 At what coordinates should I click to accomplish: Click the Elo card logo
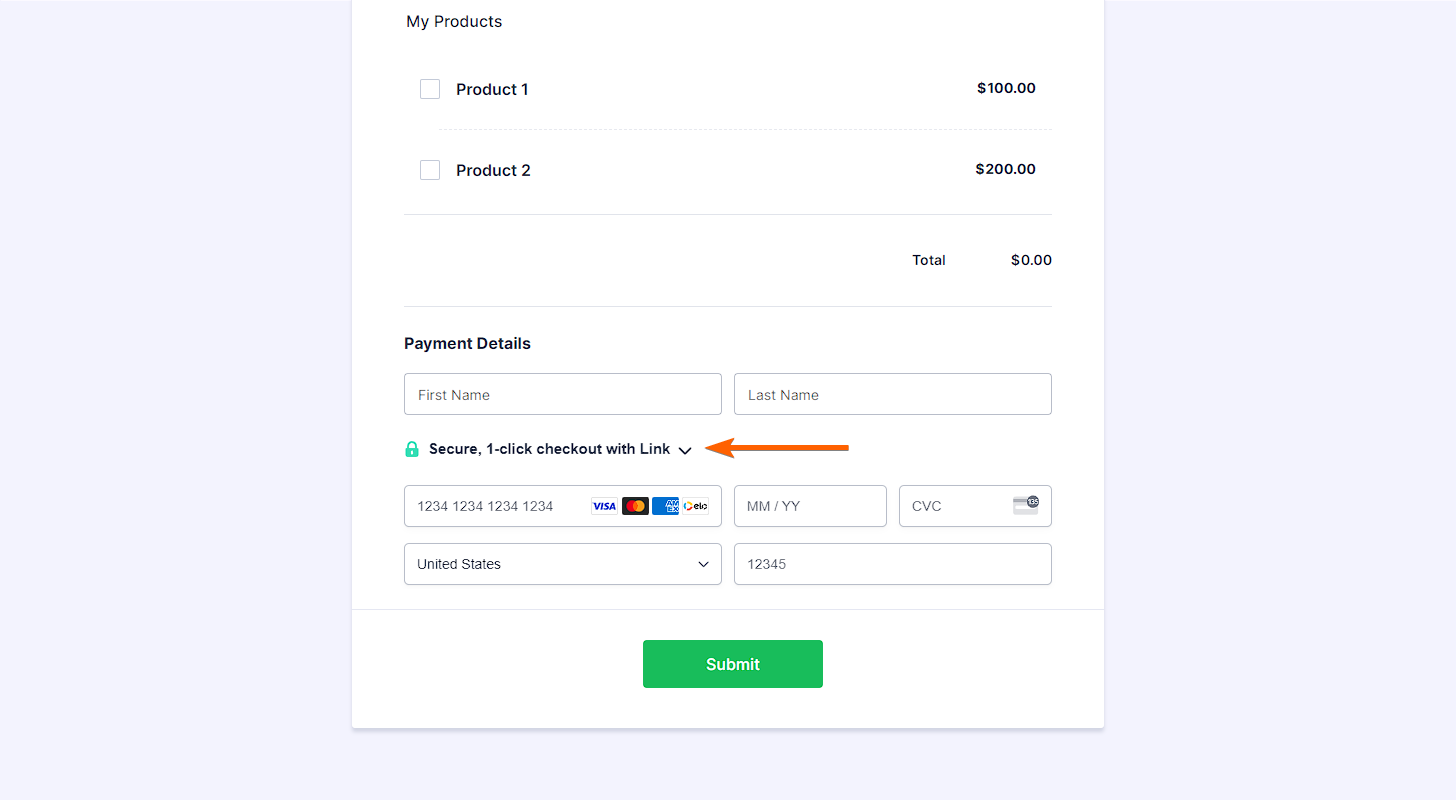pyautogui.click(x=696, y=506)
